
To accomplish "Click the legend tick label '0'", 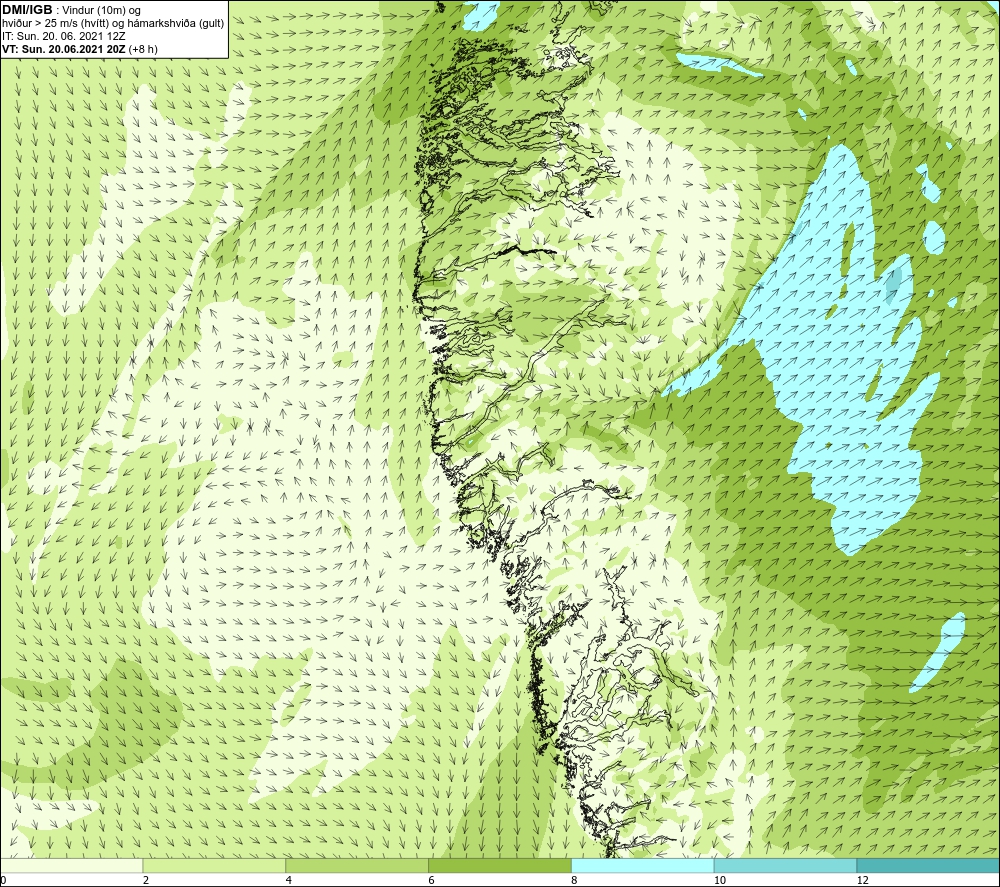I will [4, 881].
